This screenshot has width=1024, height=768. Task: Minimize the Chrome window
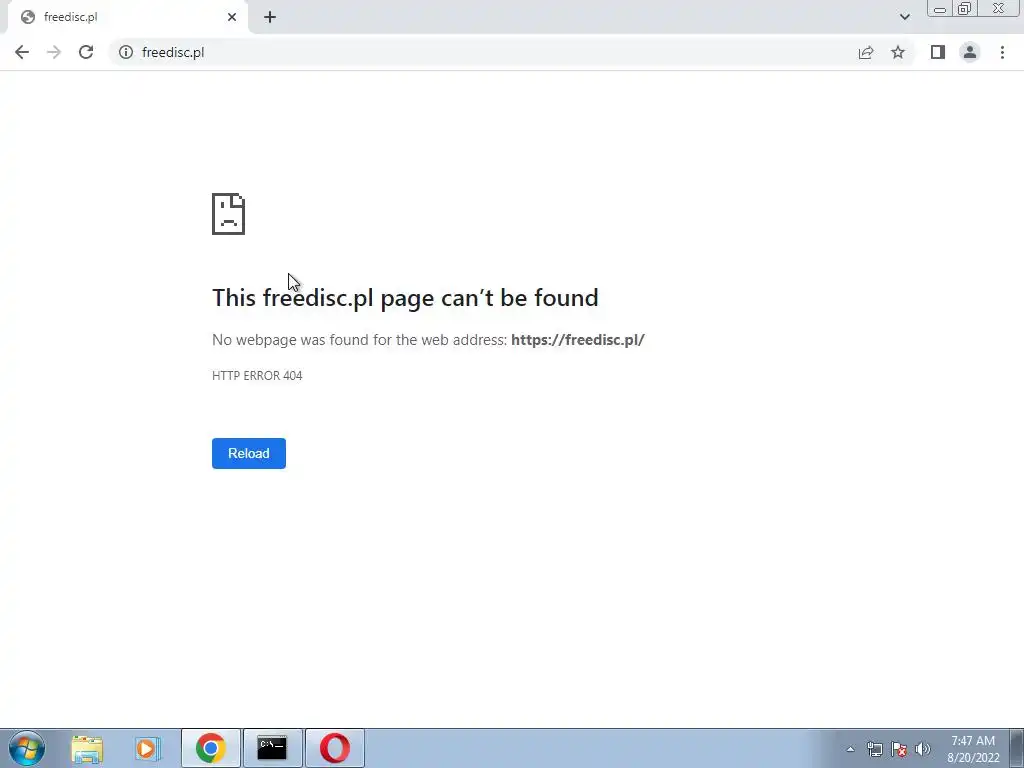click(x=940, y=8)
